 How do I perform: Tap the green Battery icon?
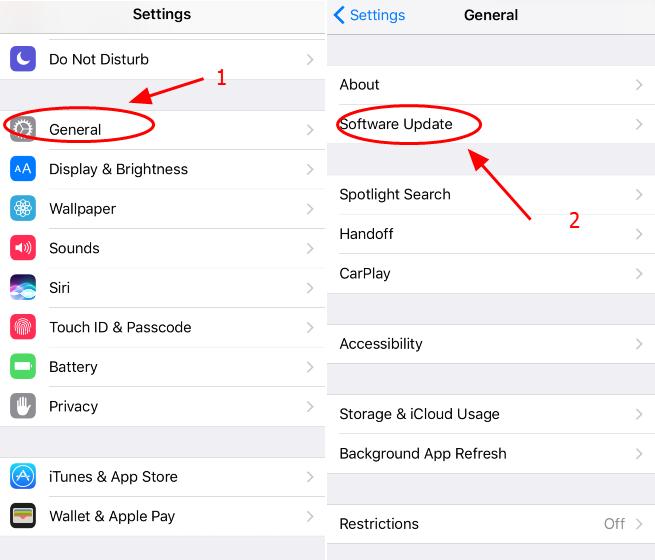(x=23, y=366)
